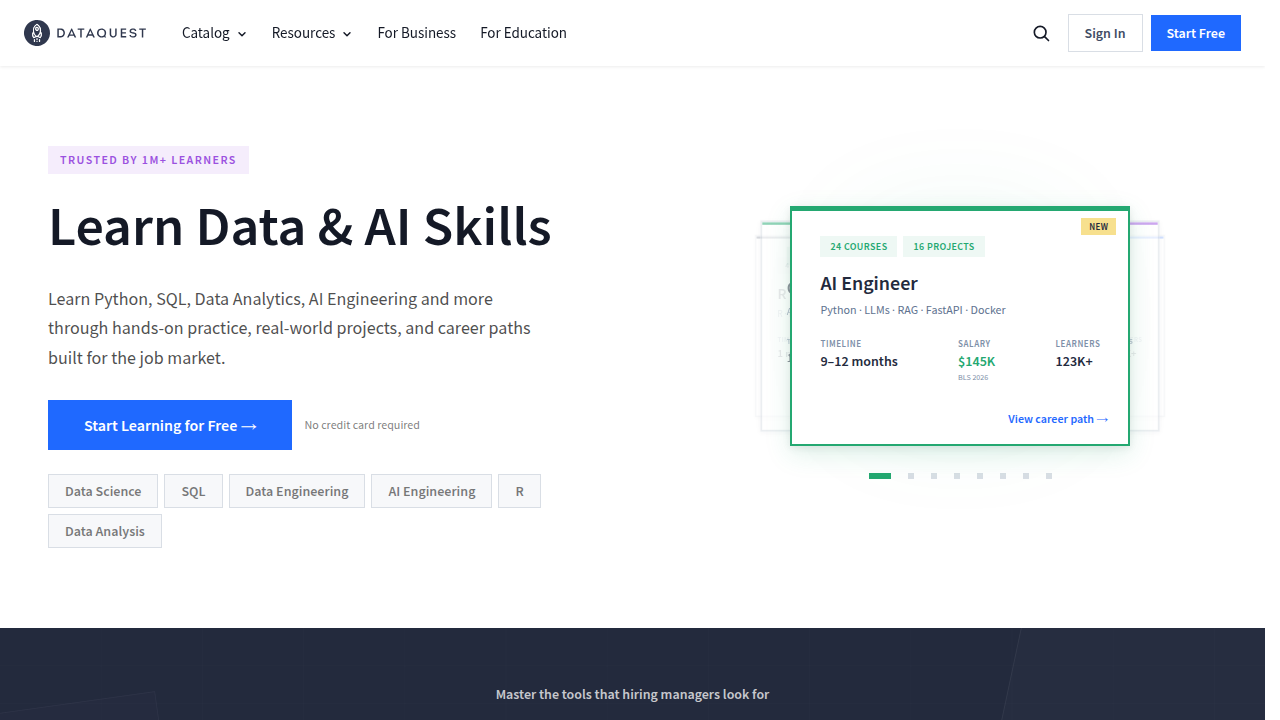
Task: Go to the sixth carousel dot
Action: point(1003,476)
